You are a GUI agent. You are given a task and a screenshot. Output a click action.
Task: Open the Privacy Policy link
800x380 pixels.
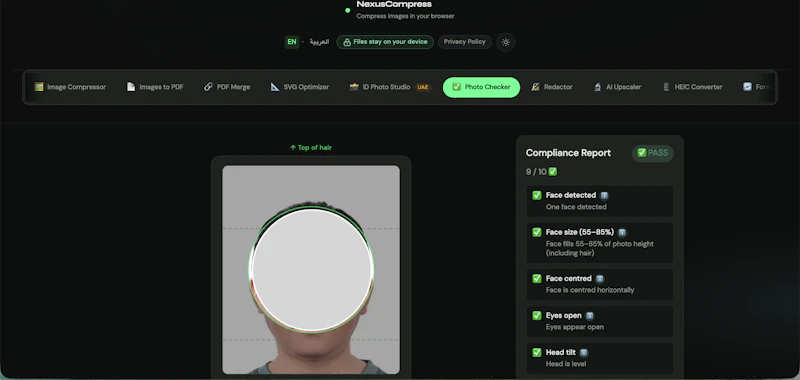tap(465, 42)
